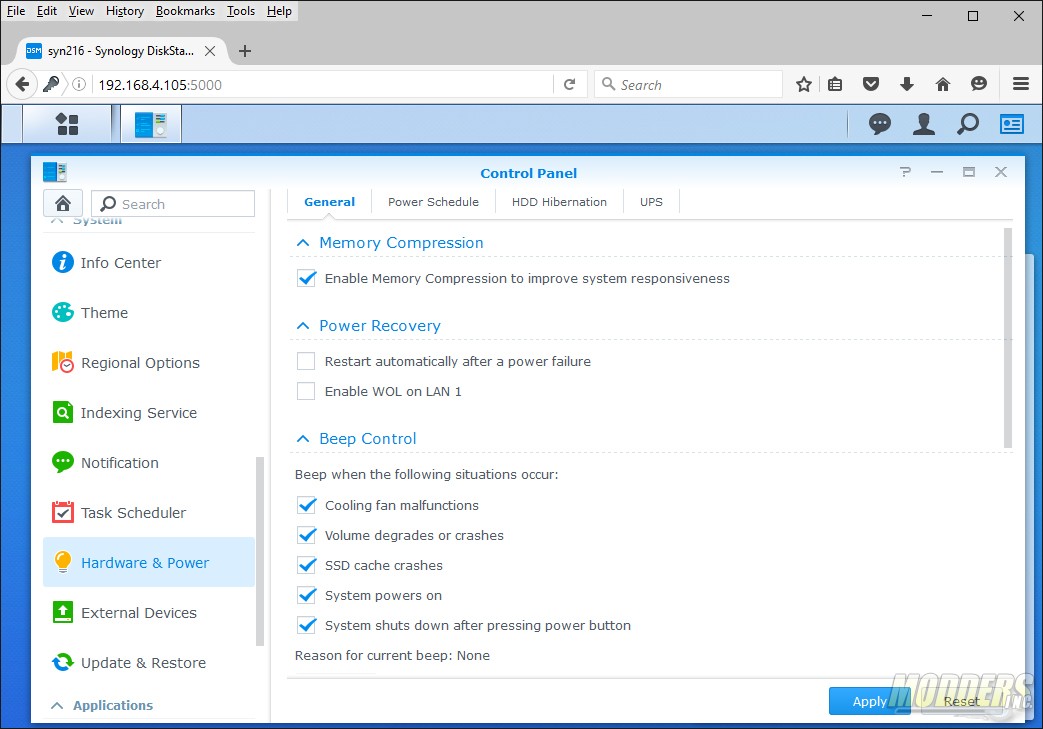This screenshot has height=729, width=1043.
Task: Open the browser View menu
Action: [x=81, y=11]
